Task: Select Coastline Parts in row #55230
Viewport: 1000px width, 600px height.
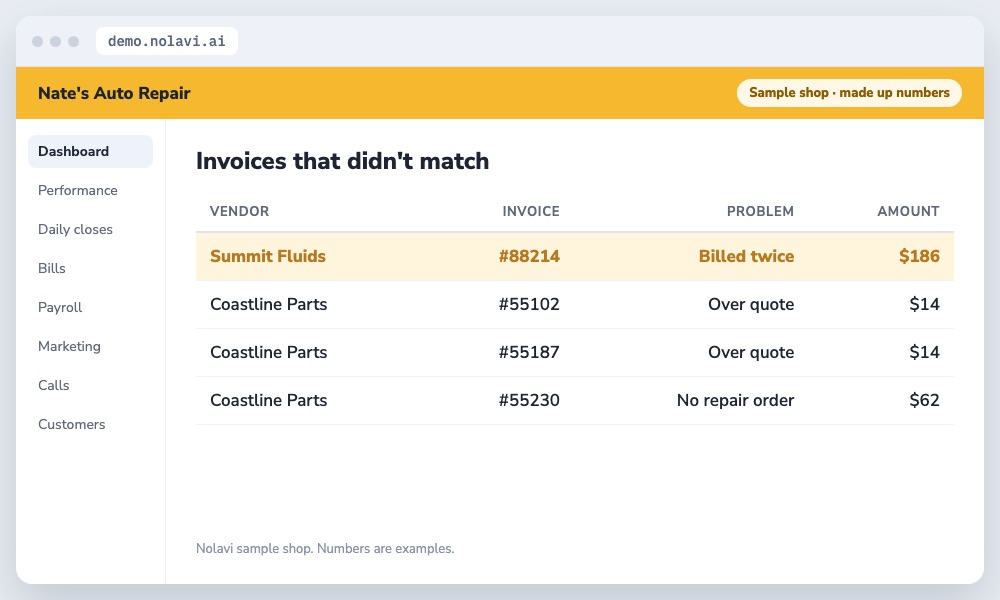Action: pyautogui.click(x=268, y=400)
